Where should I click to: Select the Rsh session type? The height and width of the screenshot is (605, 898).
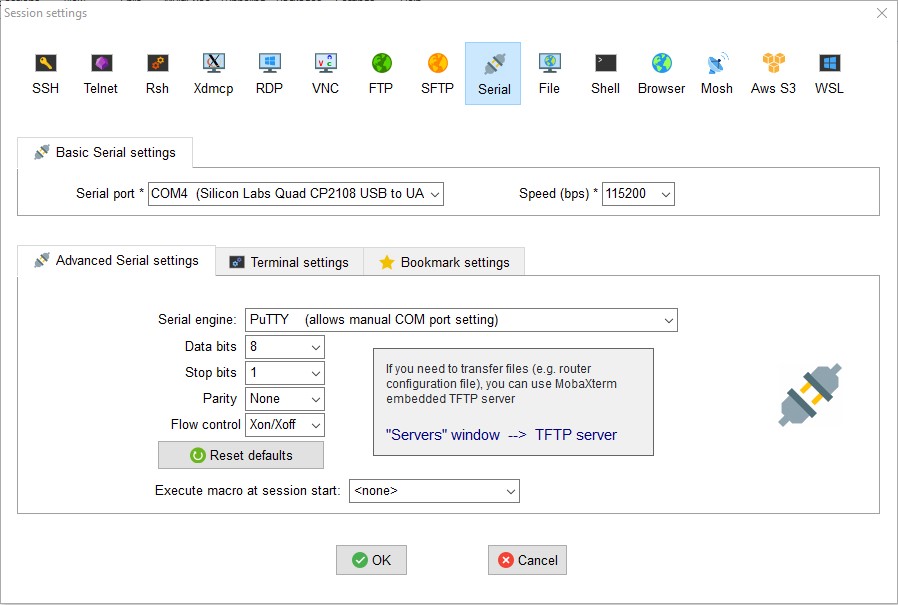click(157, 70)
